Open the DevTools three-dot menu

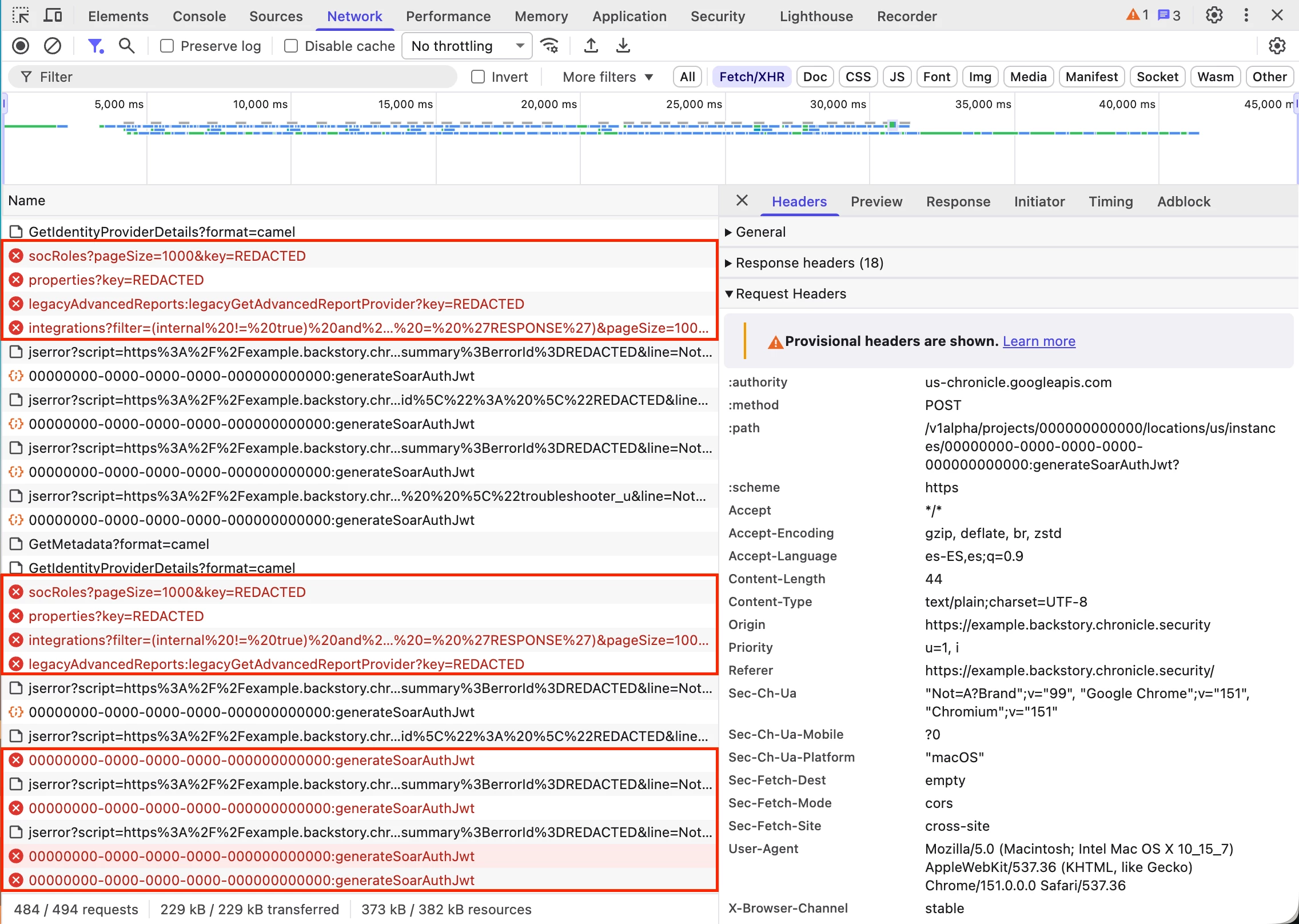(1246, 15)
